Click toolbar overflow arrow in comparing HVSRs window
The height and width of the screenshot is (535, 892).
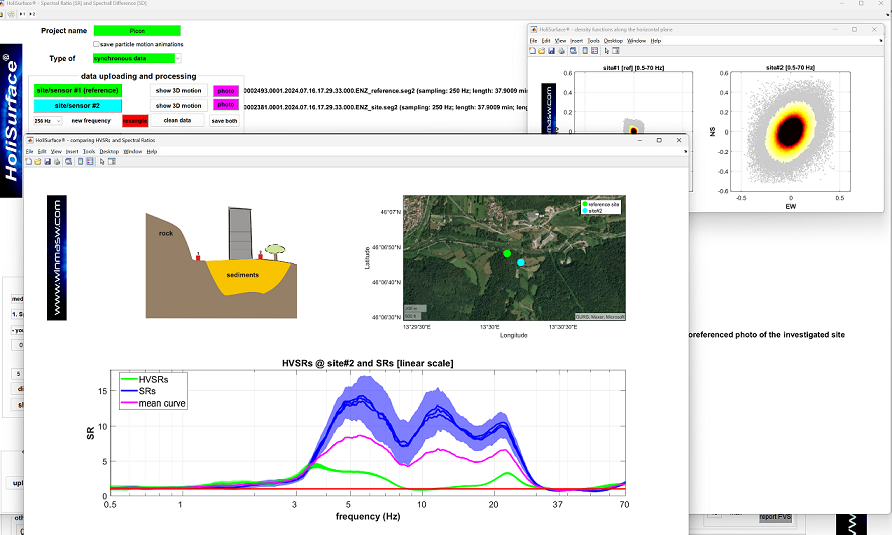(x=685, y=151)
